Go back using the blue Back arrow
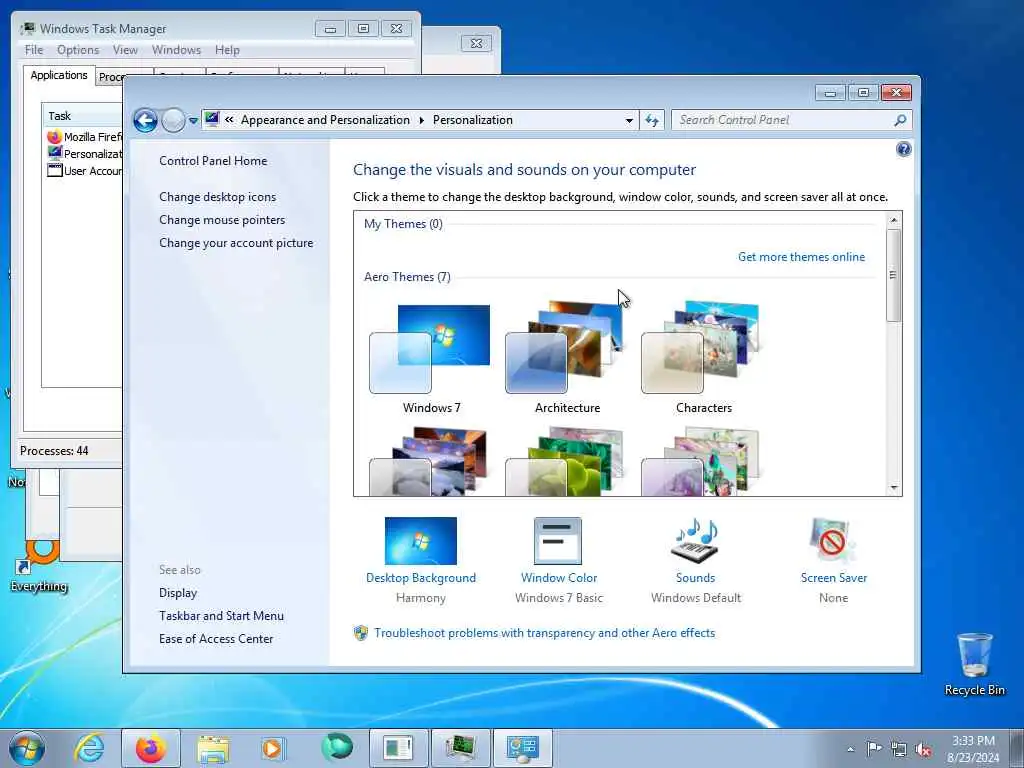The width and height of the screenshot is (1024, 768). (145, 120)
